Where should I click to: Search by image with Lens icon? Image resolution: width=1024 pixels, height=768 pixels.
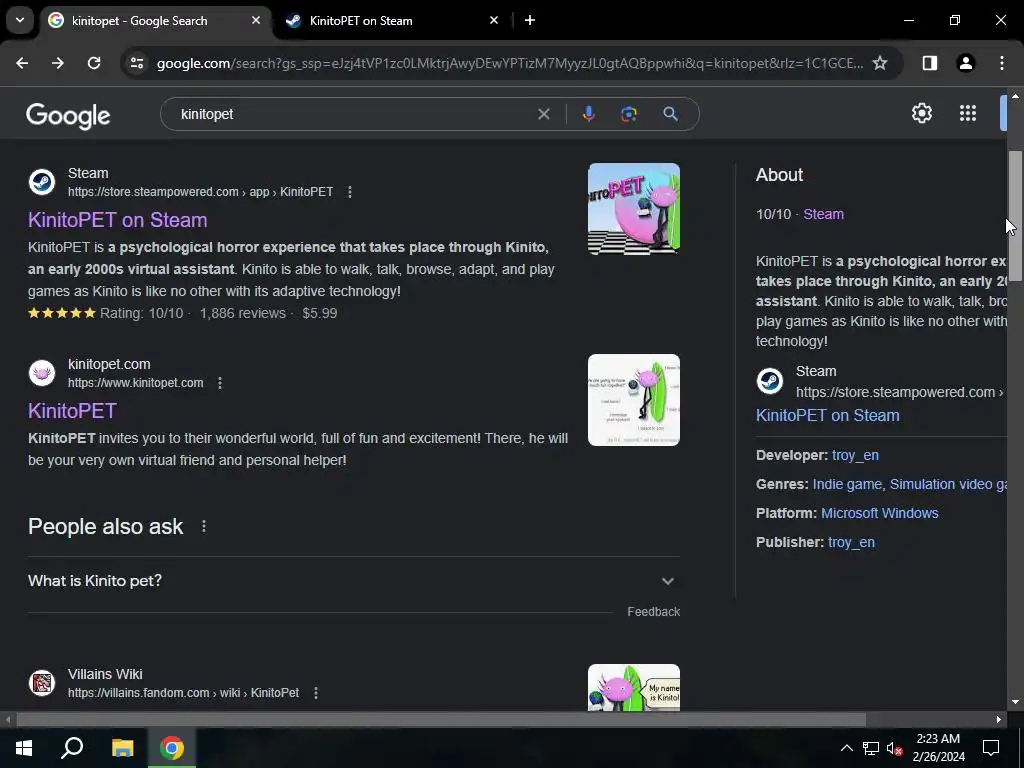pyautogui.click(x=629, y=114)
